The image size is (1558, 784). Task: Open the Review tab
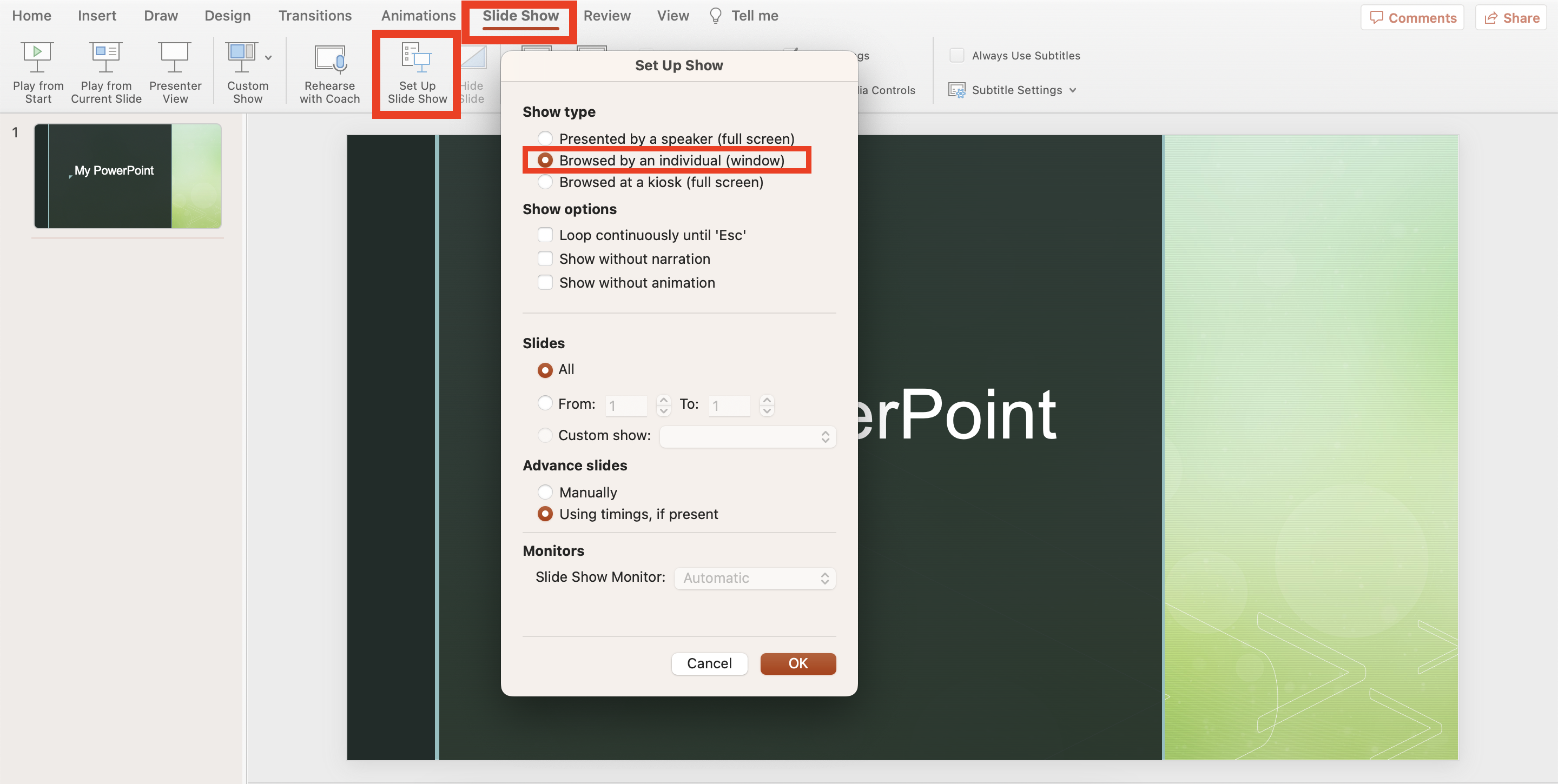click(x=606, y=16)
